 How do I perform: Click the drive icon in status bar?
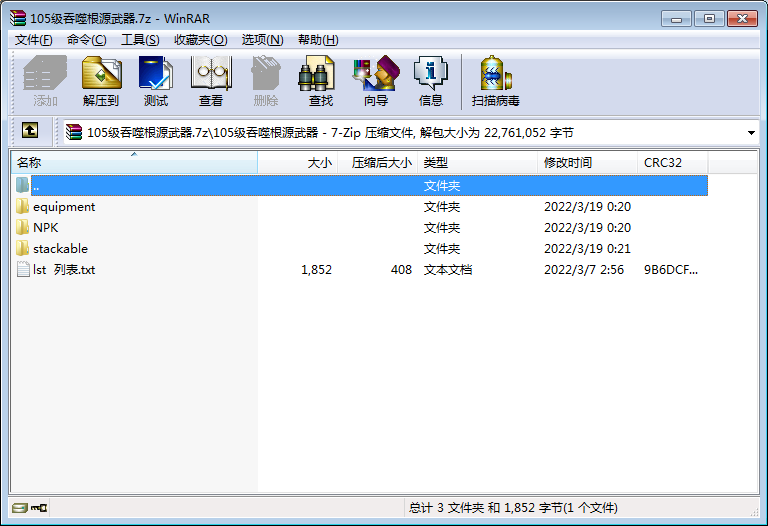pyautogui.click(x=20, y=508)
